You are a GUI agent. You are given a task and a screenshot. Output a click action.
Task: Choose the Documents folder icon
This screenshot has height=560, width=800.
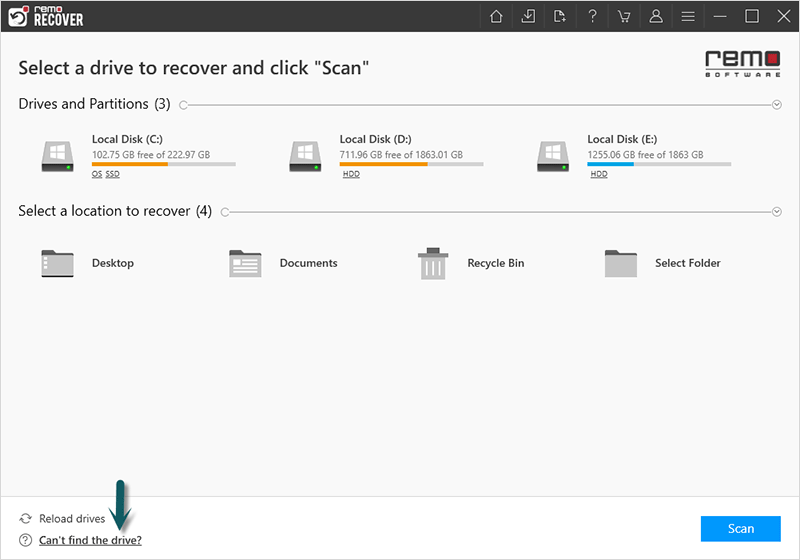[x=245, y=263]
